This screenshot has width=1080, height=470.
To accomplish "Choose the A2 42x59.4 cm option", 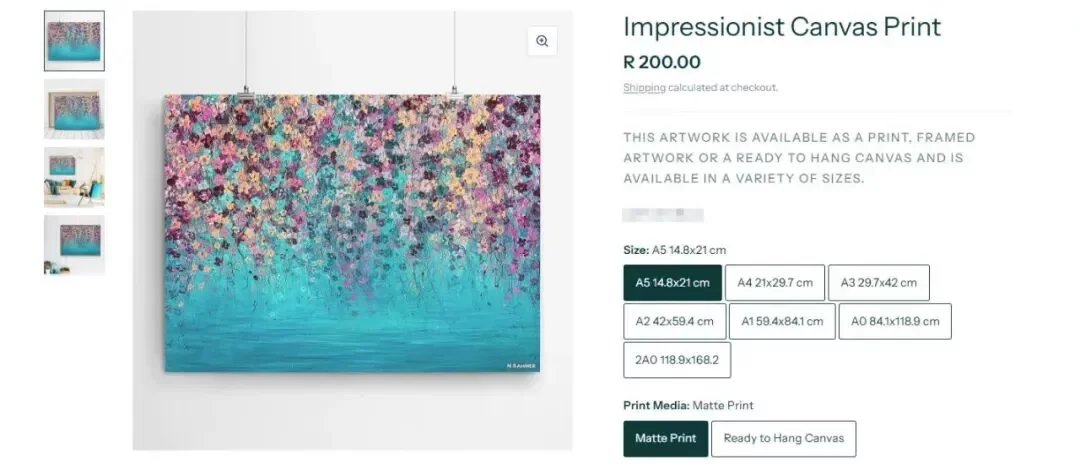I will coord(674,321).
